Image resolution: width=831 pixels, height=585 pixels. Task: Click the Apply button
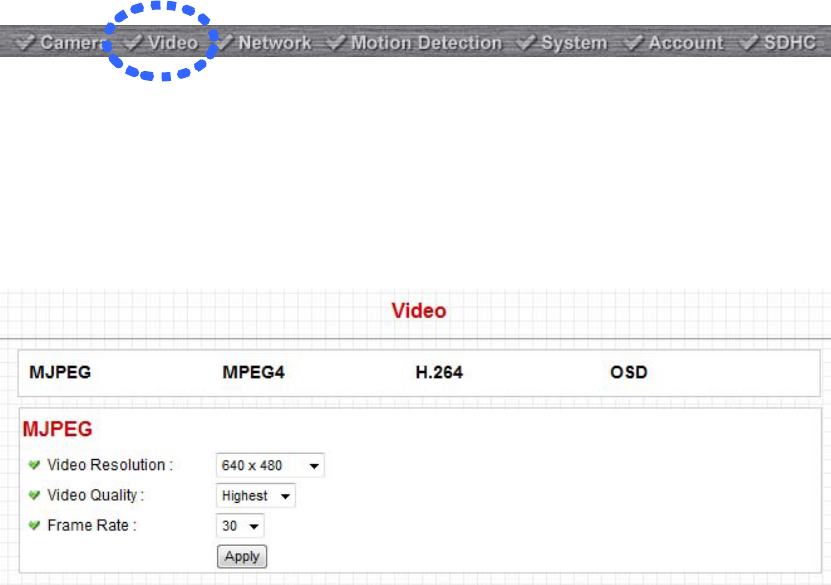[x=242, y=556]
